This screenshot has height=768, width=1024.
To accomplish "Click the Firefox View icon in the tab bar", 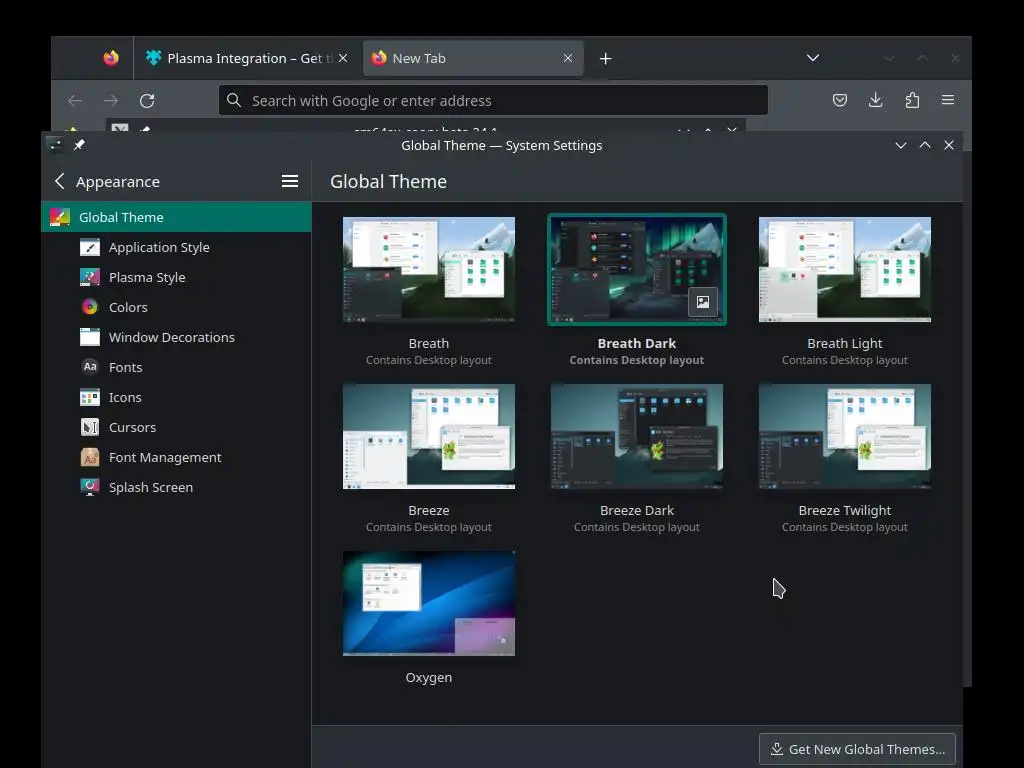I will point(111,58).
